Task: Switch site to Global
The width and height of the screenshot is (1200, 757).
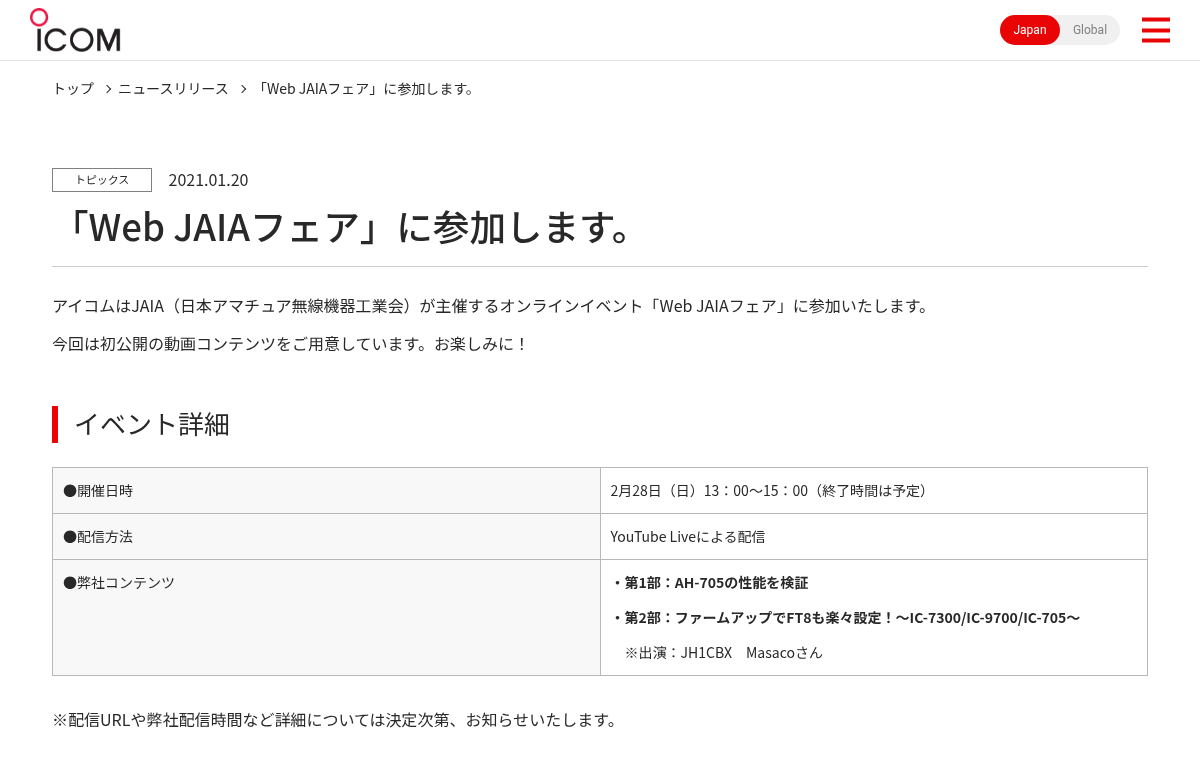Action: 1090,30
